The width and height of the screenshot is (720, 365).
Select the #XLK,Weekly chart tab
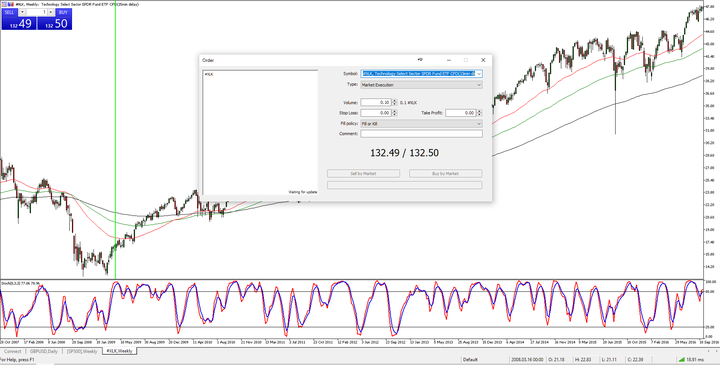(119, 351)
